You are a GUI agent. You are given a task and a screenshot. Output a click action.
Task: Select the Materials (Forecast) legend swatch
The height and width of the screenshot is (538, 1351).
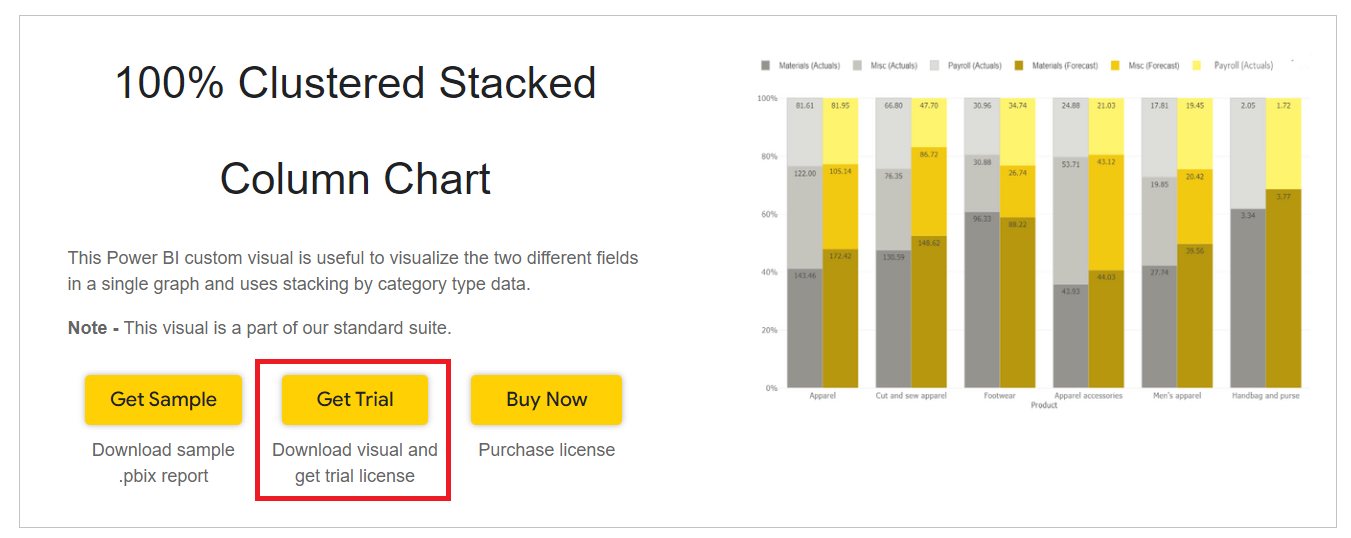[x=1018, y=66]
